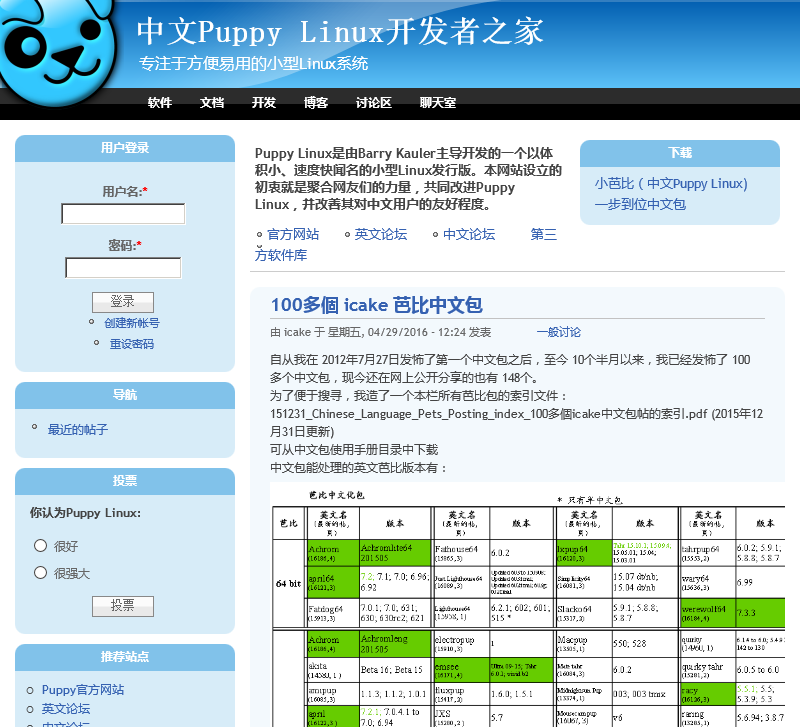Open the 英文论坛 link below the intro
Viewport: 800px width, 727px height.
tap(381, 234)
